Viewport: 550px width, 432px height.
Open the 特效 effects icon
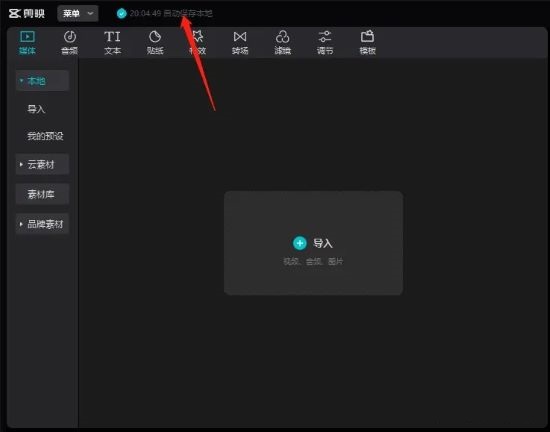click(197, 37)
